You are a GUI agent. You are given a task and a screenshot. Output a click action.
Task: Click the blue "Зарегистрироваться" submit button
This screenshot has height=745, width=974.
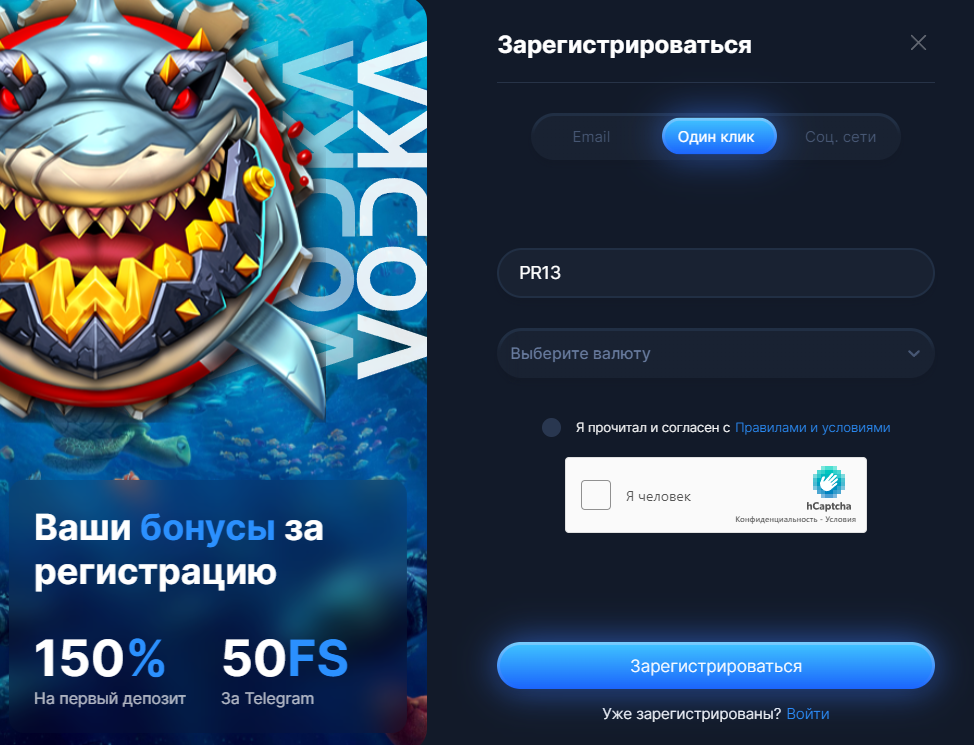(x=716, y=665)
